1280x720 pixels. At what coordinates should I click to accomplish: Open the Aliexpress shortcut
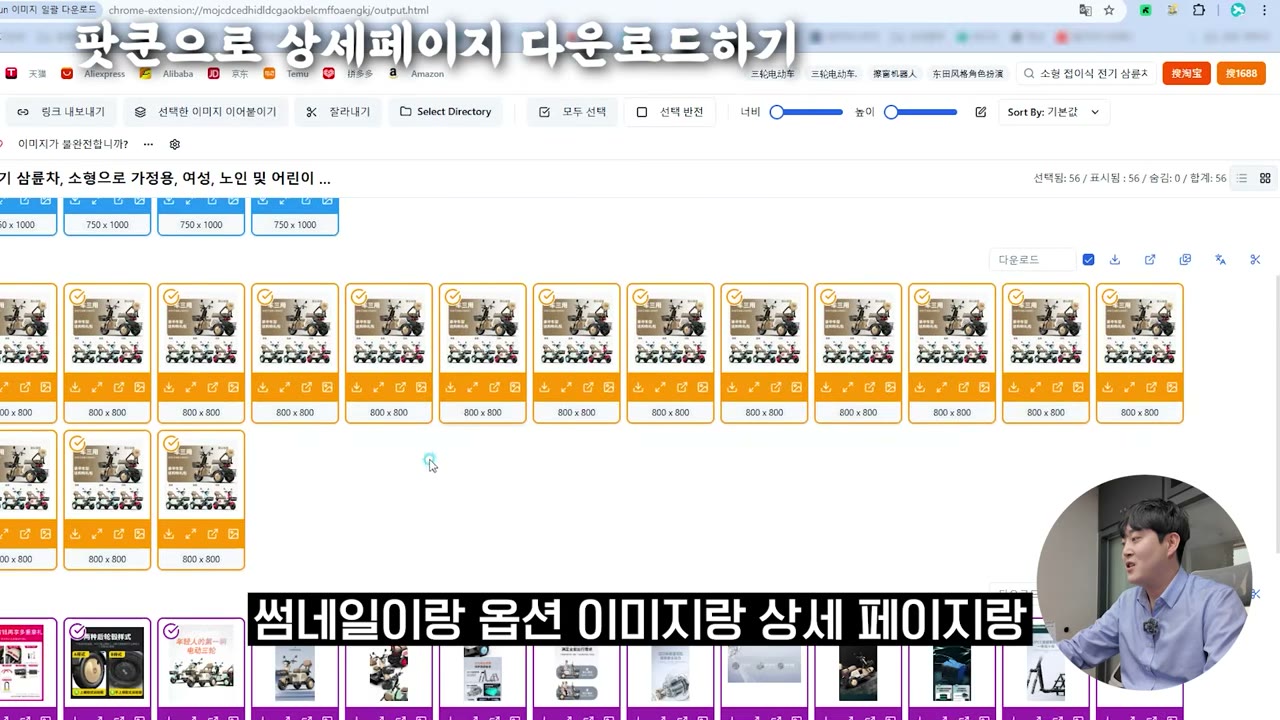pos(95,73)
